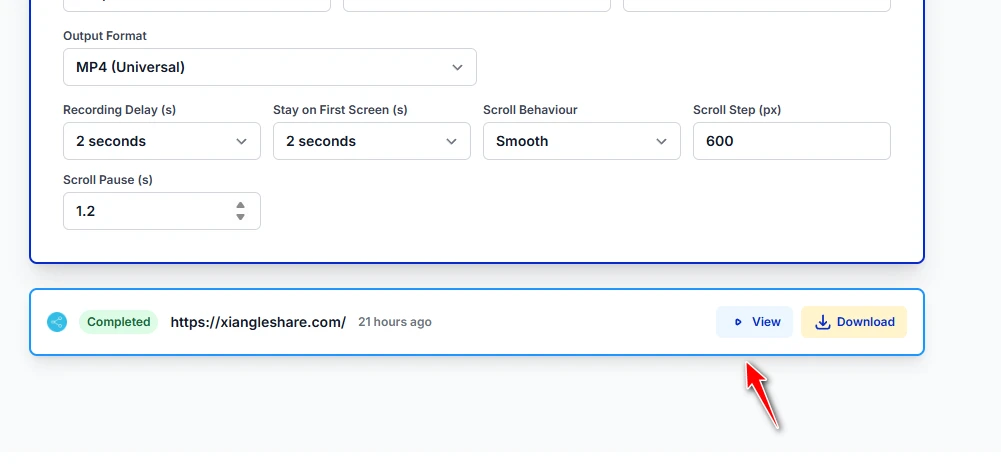Expand the Scroll Behaviour Smooth dropdown
1001x467 pixels.
pos(581,141)
